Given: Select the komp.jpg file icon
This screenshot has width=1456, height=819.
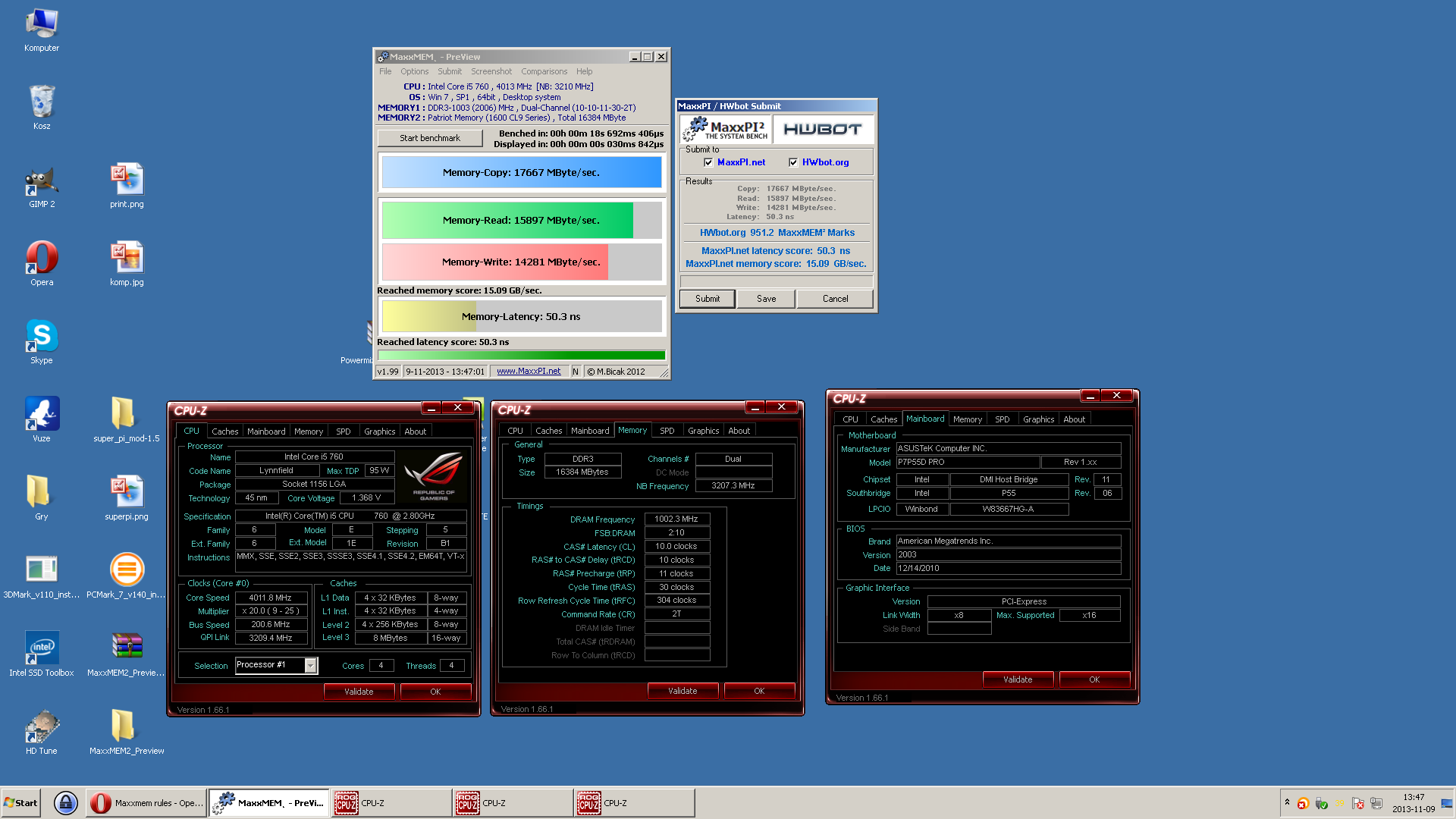Looking at the screenshot, I should [127, 264].
